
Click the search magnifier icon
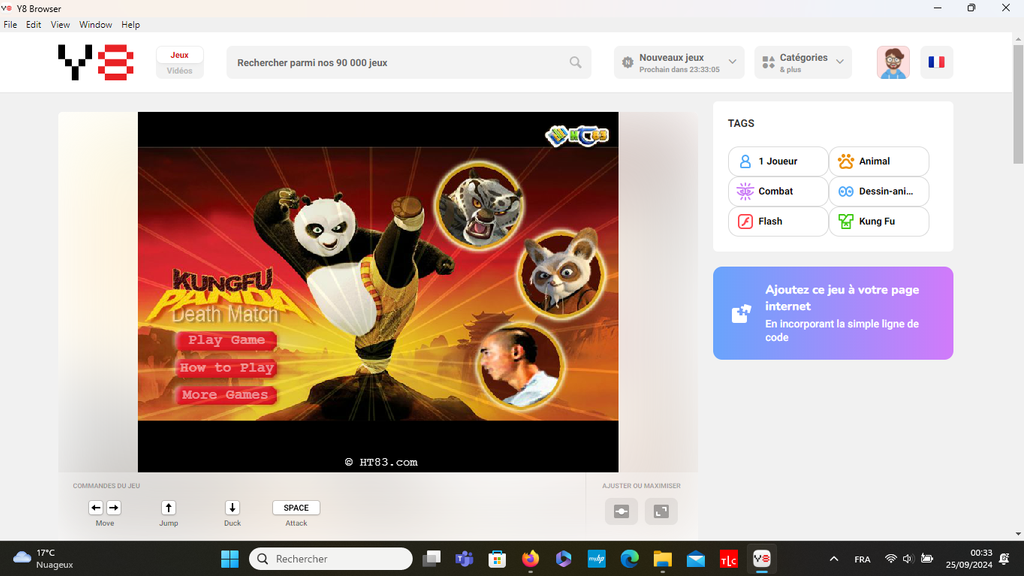(575, 62)
